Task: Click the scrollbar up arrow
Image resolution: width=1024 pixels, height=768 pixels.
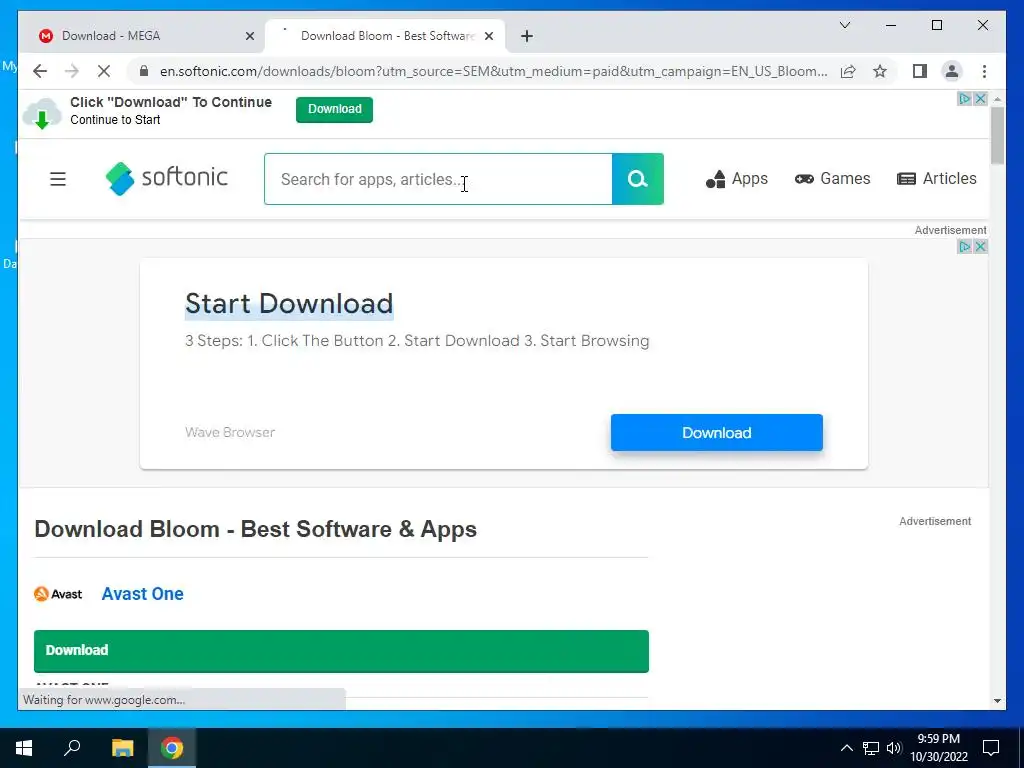Action: [x=997, y=99]
